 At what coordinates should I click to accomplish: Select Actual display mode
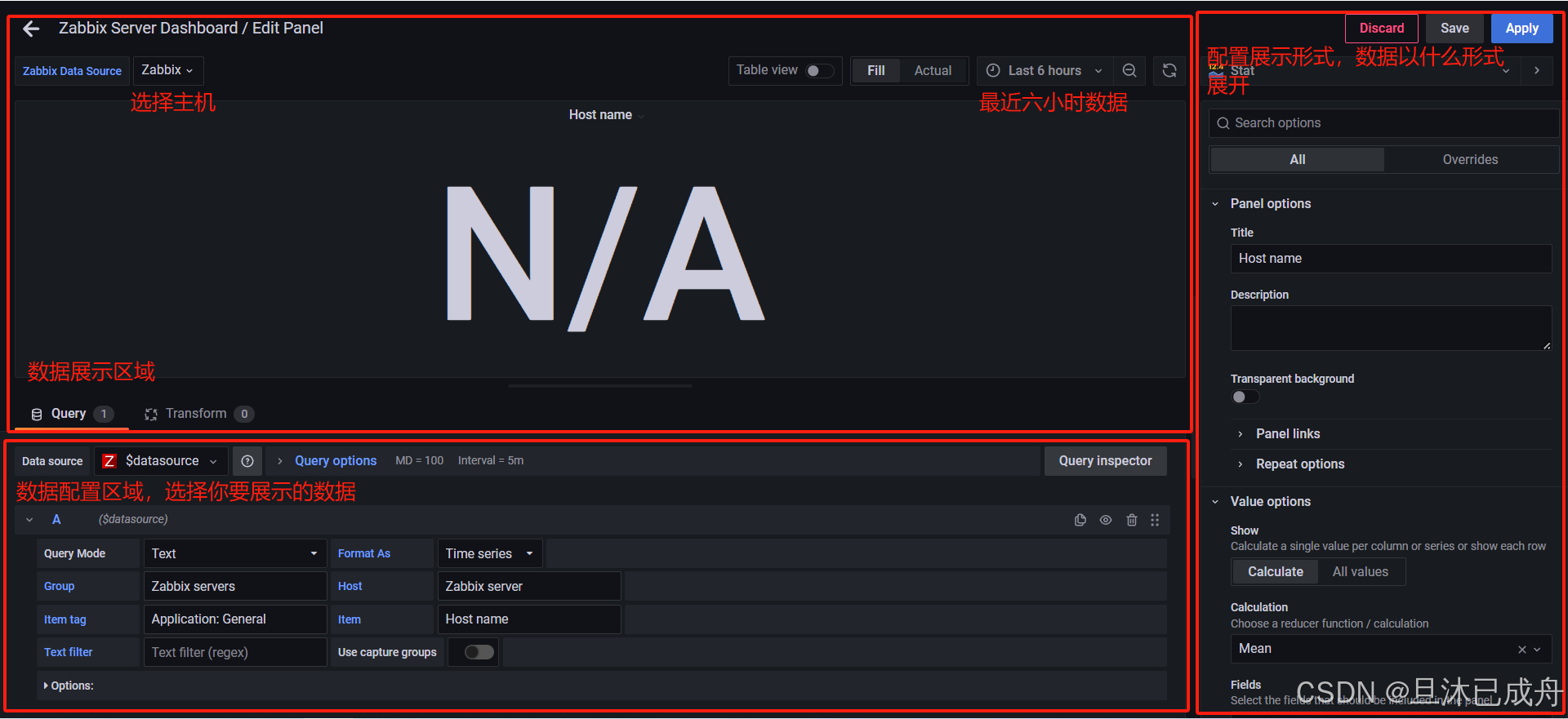pyautogui.click(x=933, y=71)
